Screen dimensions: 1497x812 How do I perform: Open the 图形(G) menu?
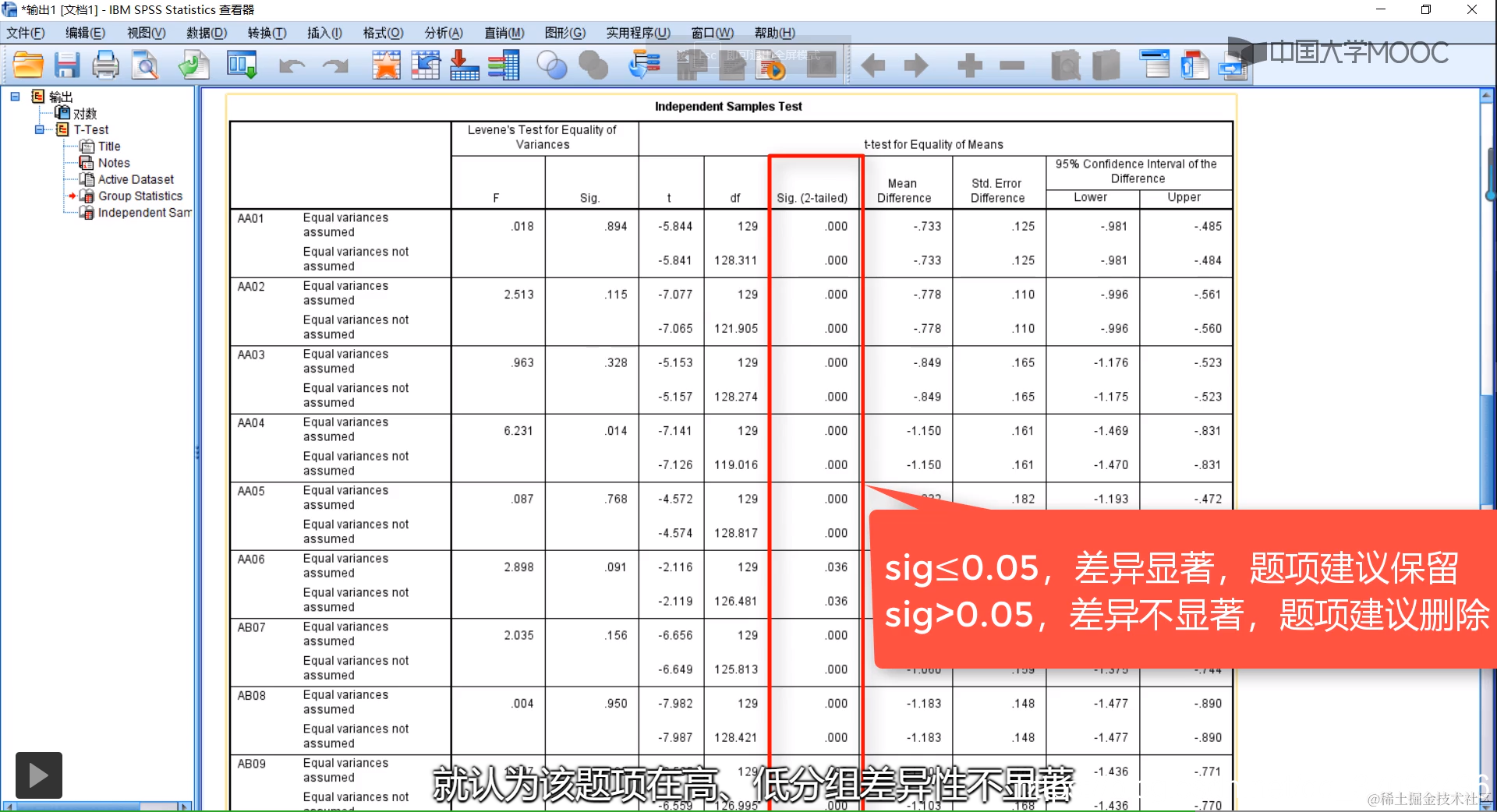click(x=565, y=33)
